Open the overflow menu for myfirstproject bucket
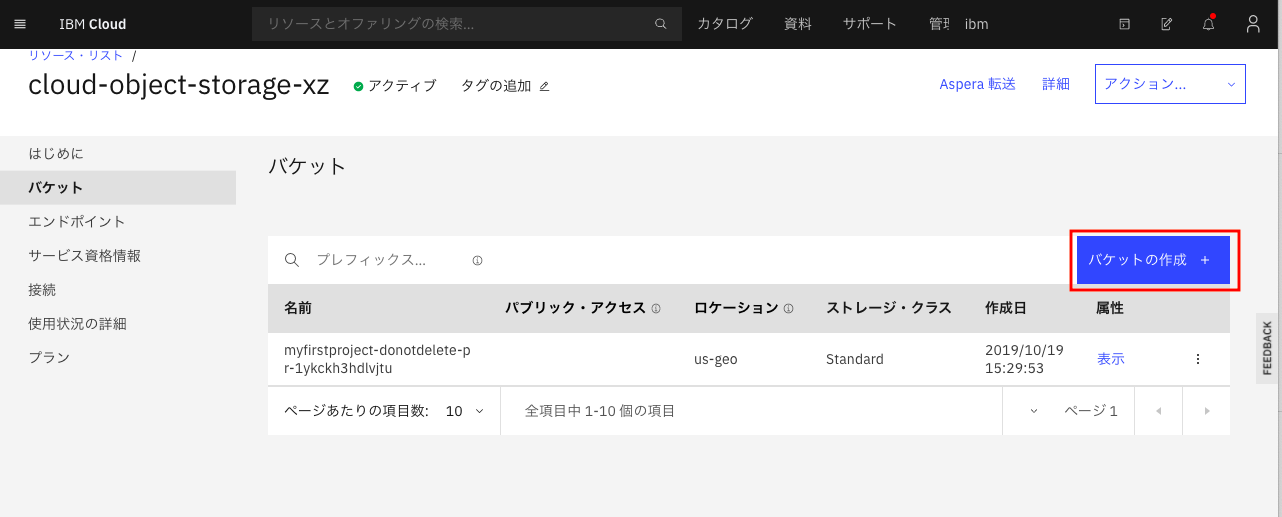Viewport: 1282px width, 517px height. coord(1198,359)
